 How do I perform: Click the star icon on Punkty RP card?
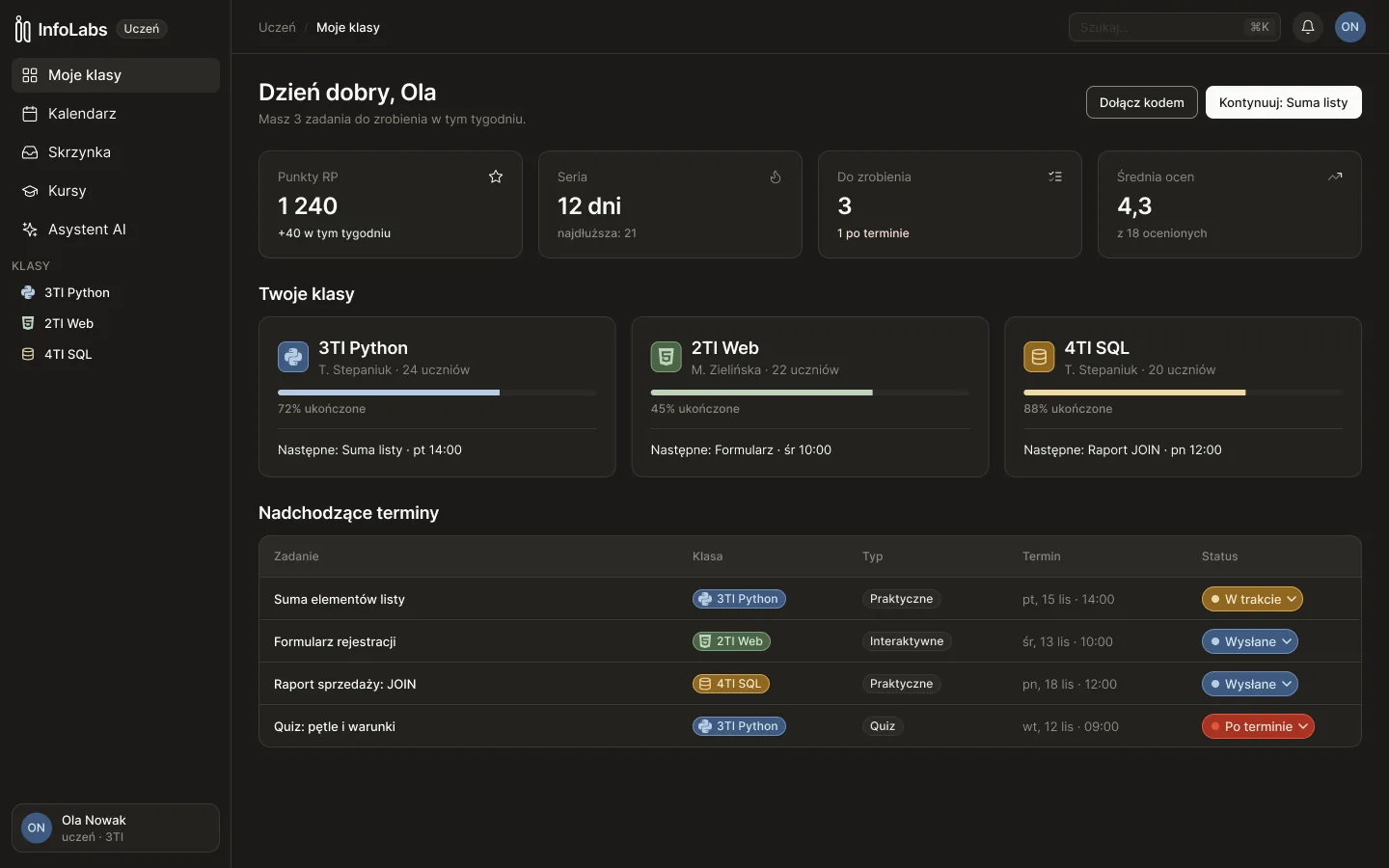496,176
